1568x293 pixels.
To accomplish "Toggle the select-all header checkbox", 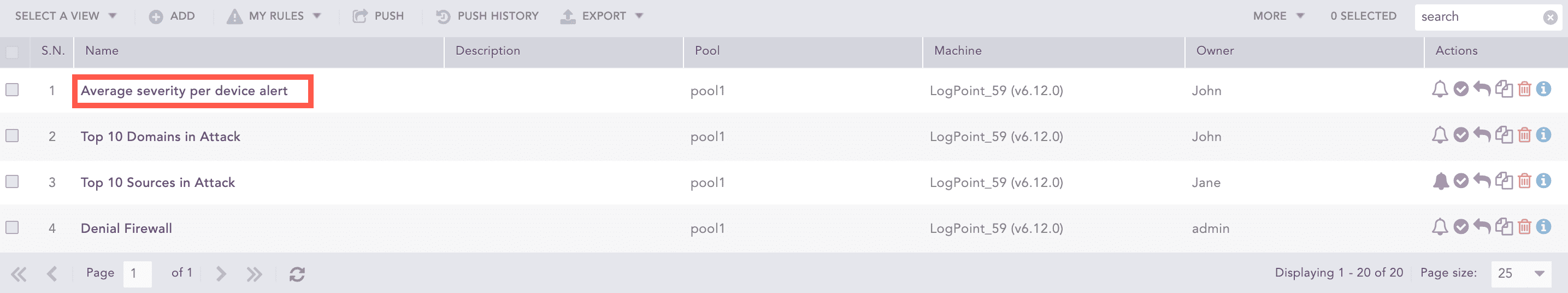I will [12, 52].
